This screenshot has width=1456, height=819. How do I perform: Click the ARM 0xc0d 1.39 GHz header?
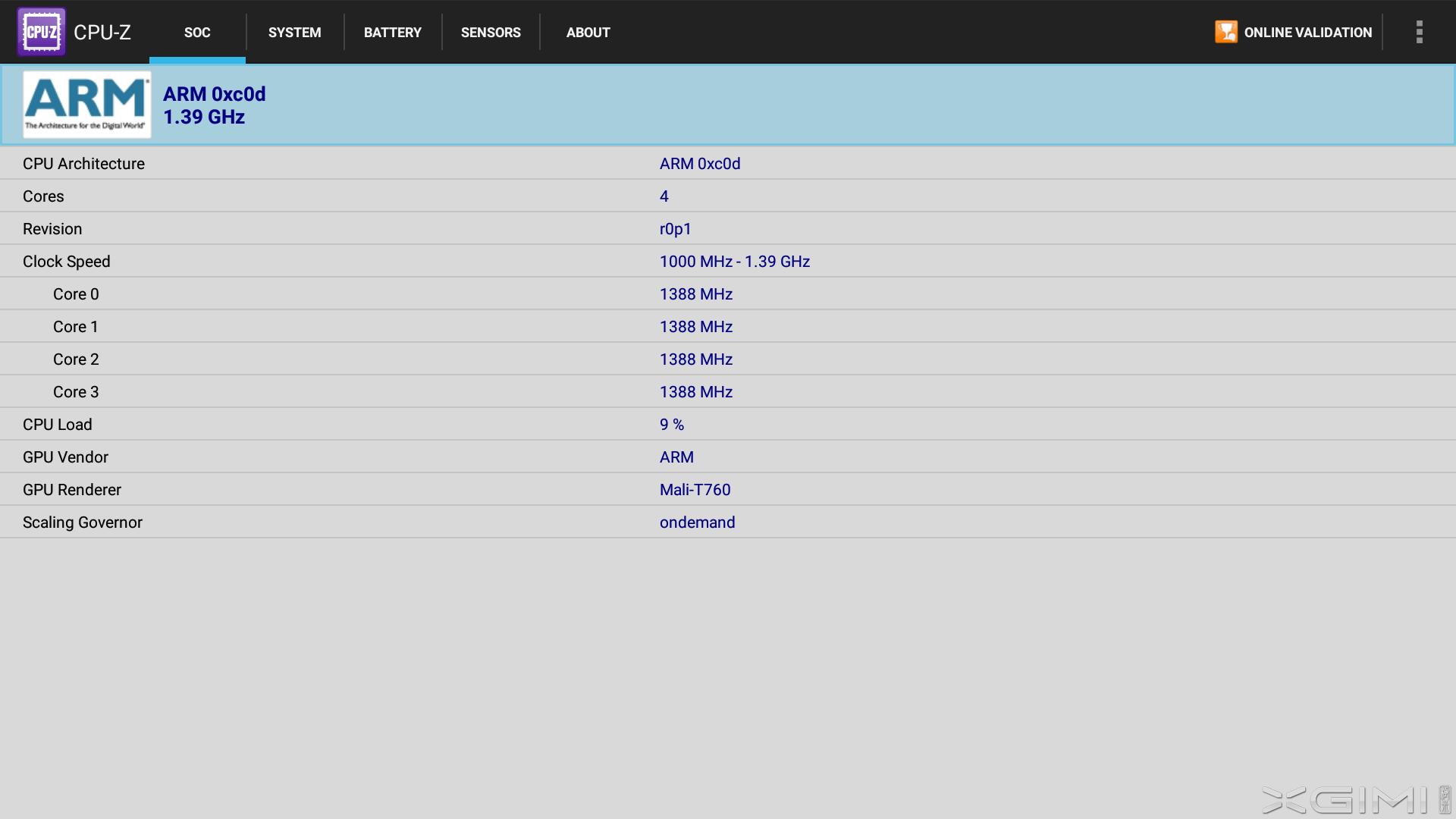pyautogui.click(x=215, y=105)
